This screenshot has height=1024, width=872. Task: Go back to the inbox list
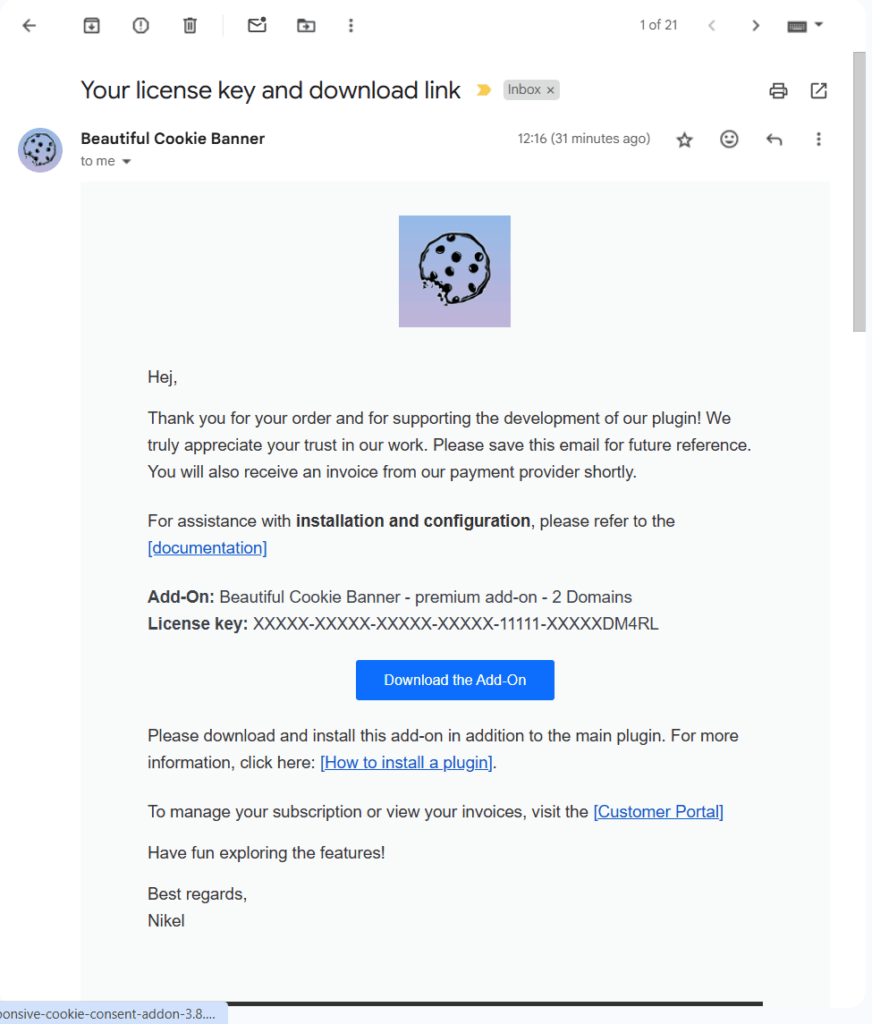[29, 25]
